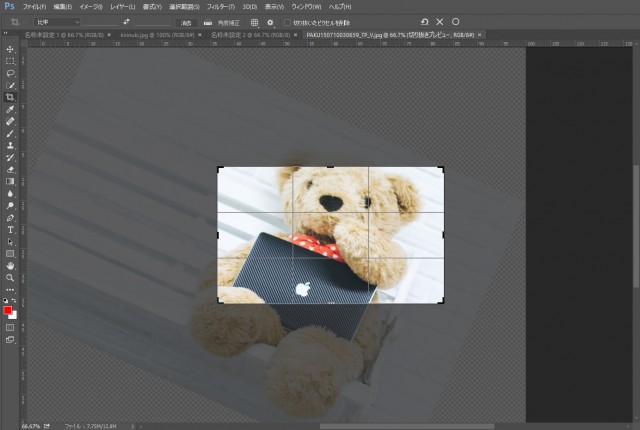640x430 pixels.
Task: Open the 比率 aspect ratio dropdown
Action: (55, 21)
